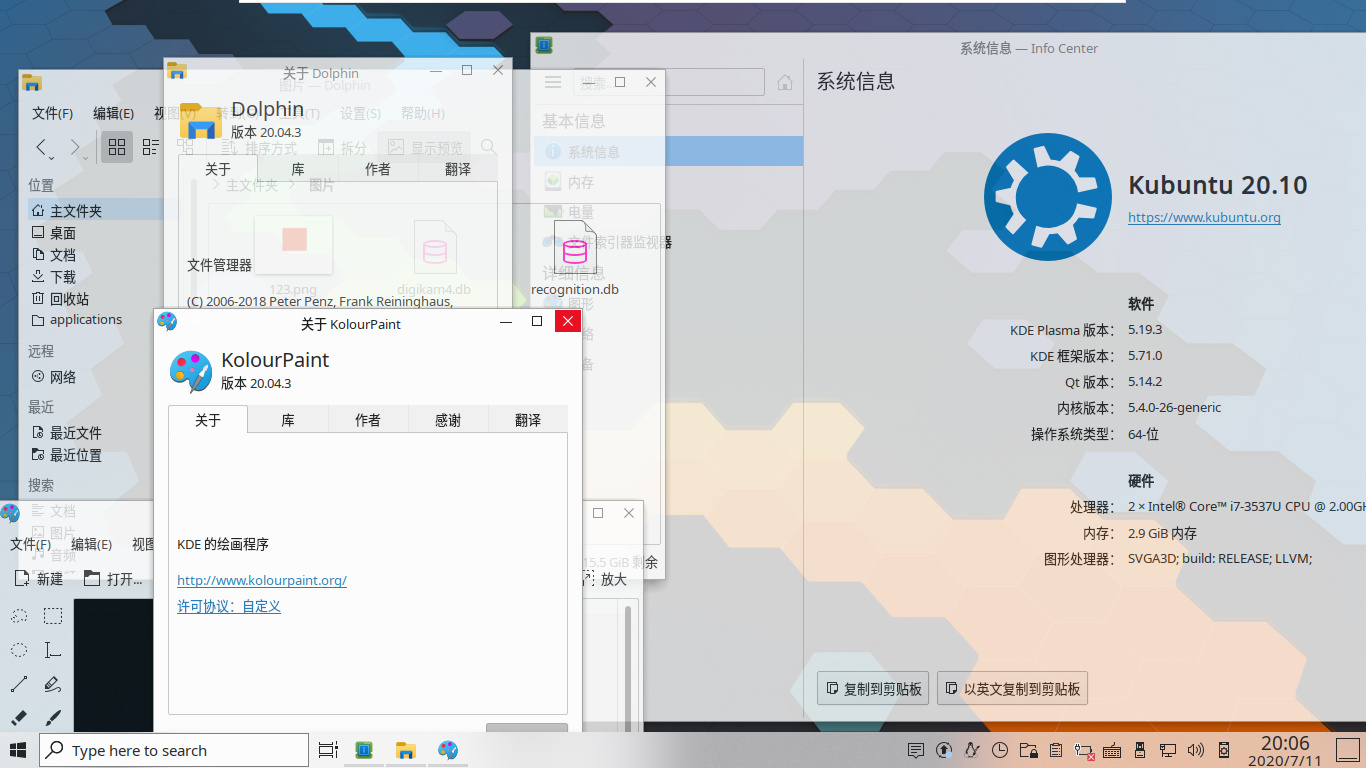Go back in Dolphin file manager

click(x=42, y=148)
